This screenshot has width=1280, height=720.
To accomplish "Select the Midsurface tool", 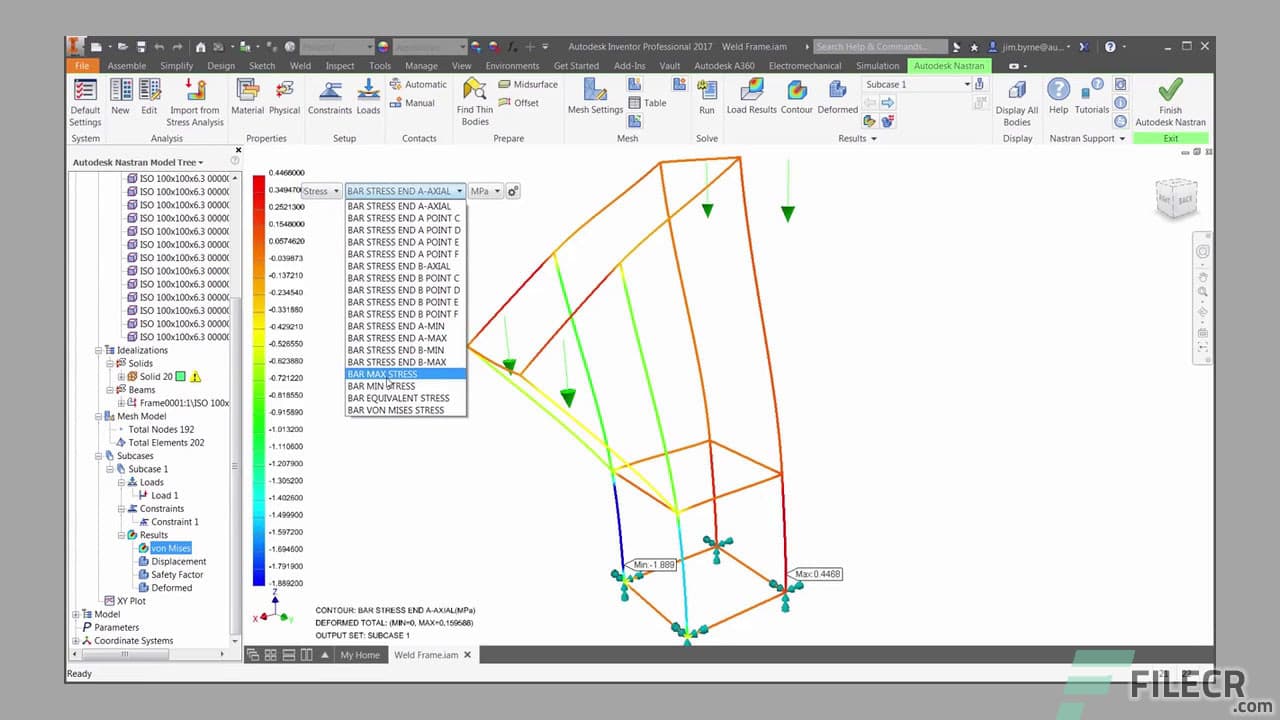I will pyautogui.click(x=526, y=84).
